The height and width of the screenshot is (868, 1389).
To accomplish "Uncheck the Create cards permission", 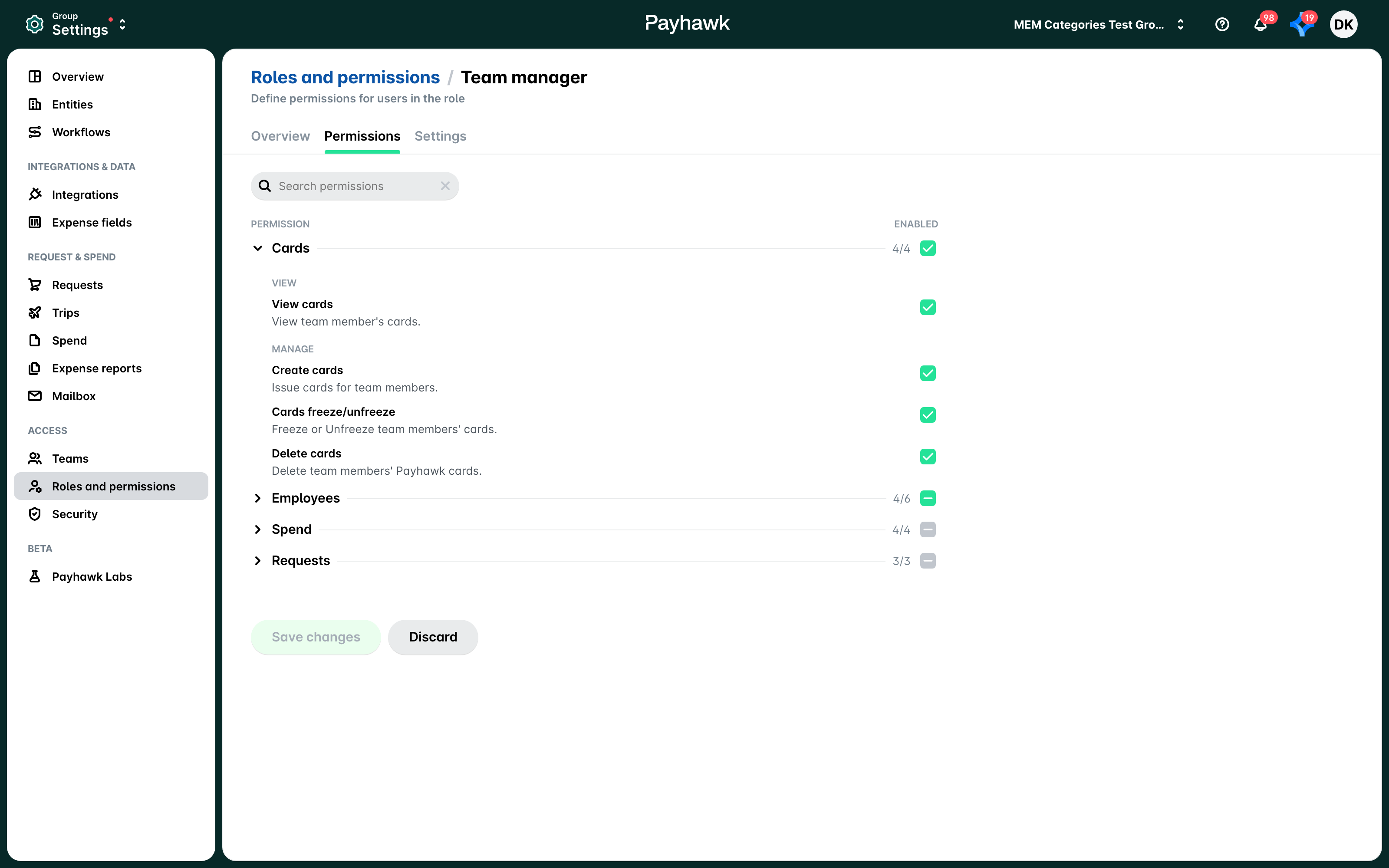I will [928, 373].
